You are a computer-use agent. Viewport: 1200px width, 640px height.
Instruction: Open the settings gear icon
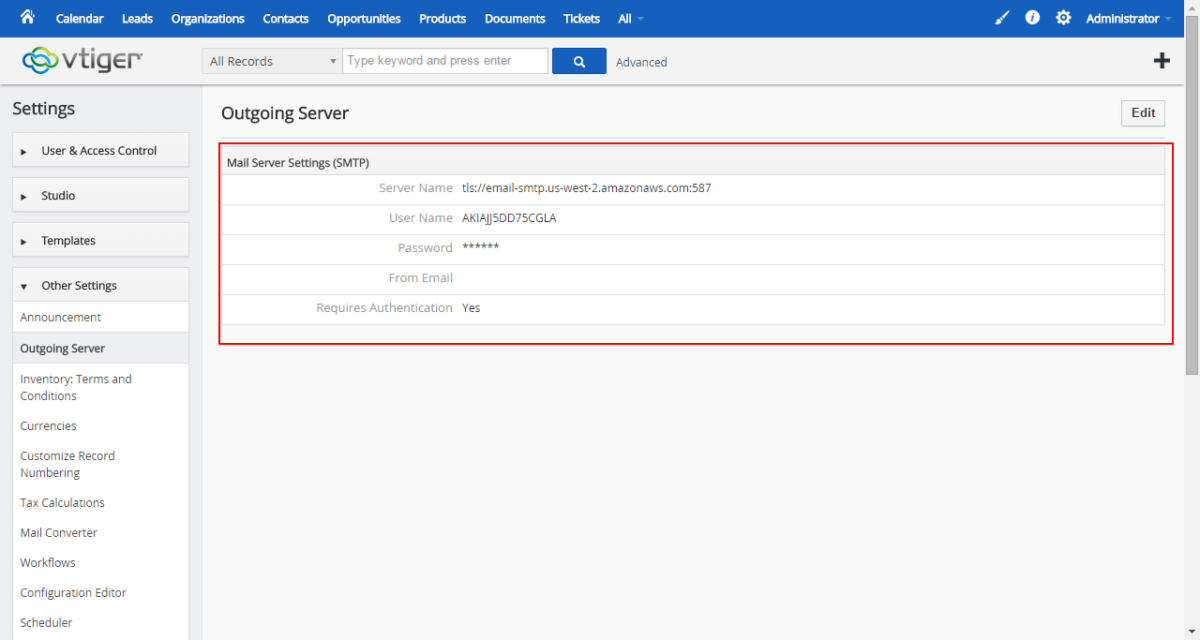click(1063, 18)
